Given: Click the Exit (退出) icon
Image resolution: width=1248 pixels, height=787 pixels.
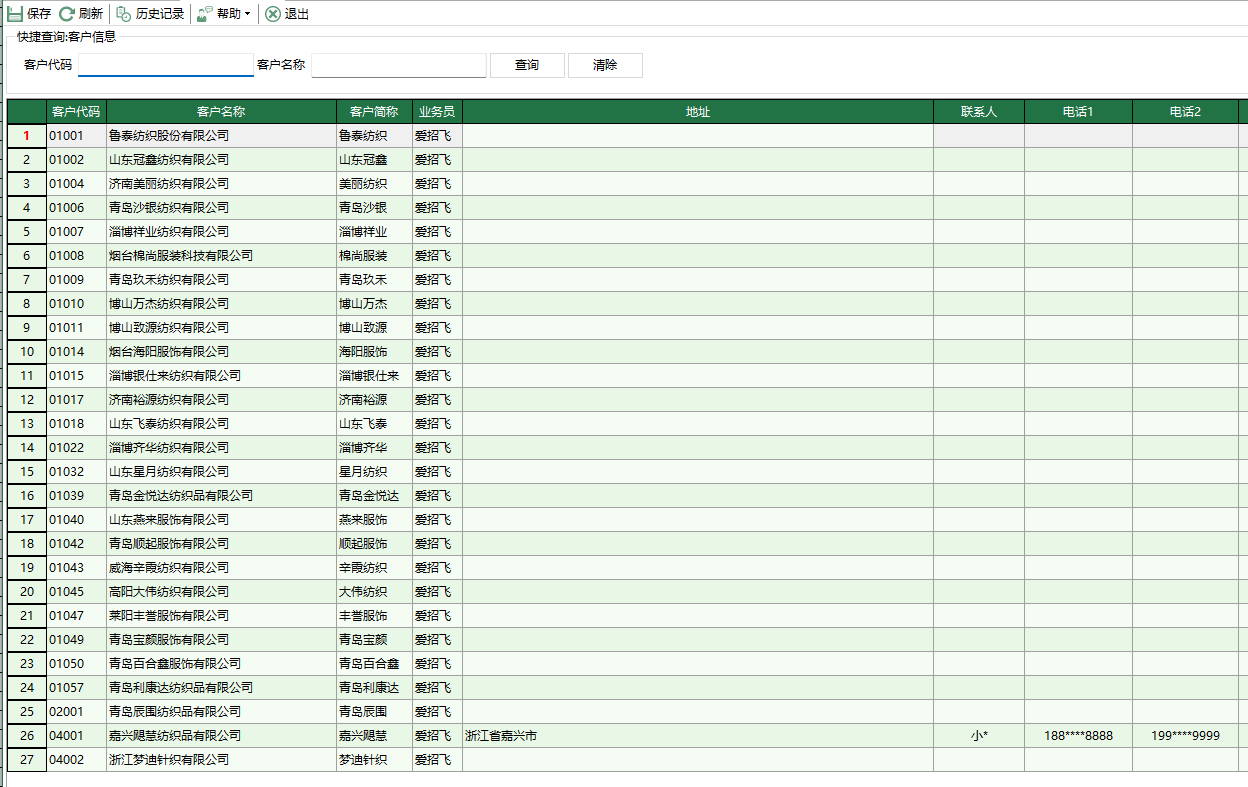Looking at the screenshot, I should click(x=272, y=14).
